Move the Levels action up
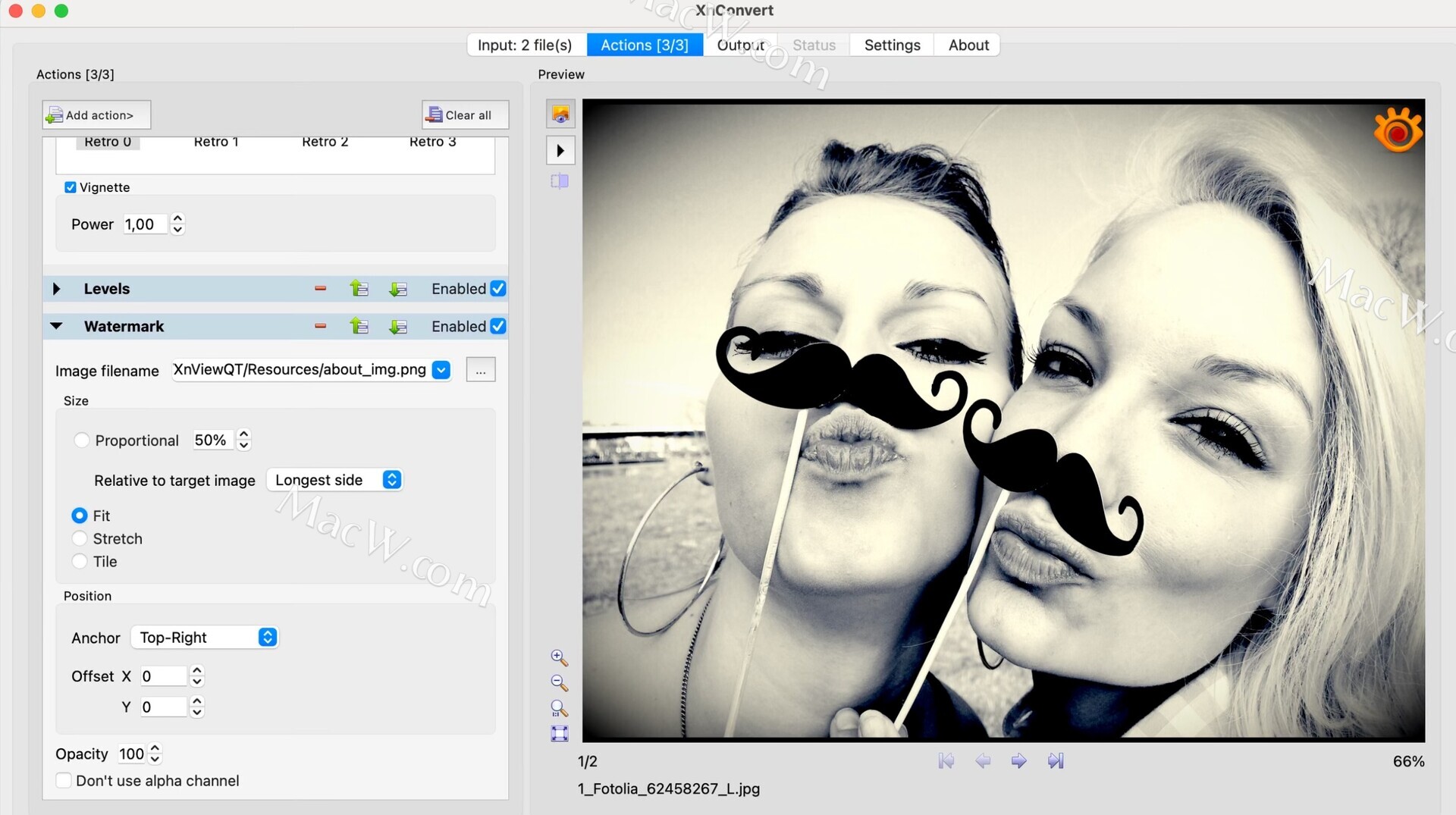Viewport: 1456px width, 815px height. click(x=359, y=289)
